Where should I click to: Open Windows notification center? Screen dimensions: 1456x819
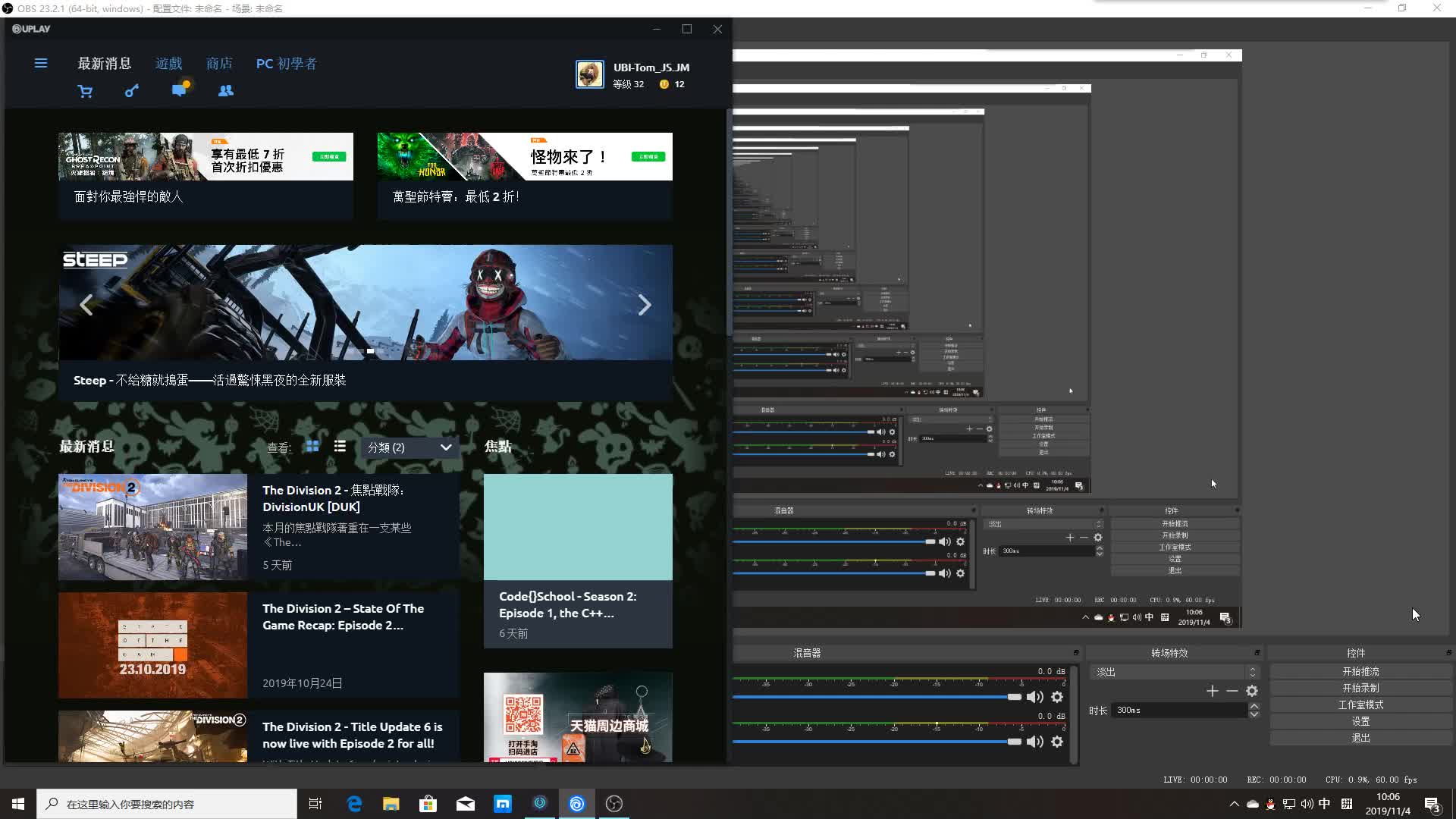pos(1432,805)
